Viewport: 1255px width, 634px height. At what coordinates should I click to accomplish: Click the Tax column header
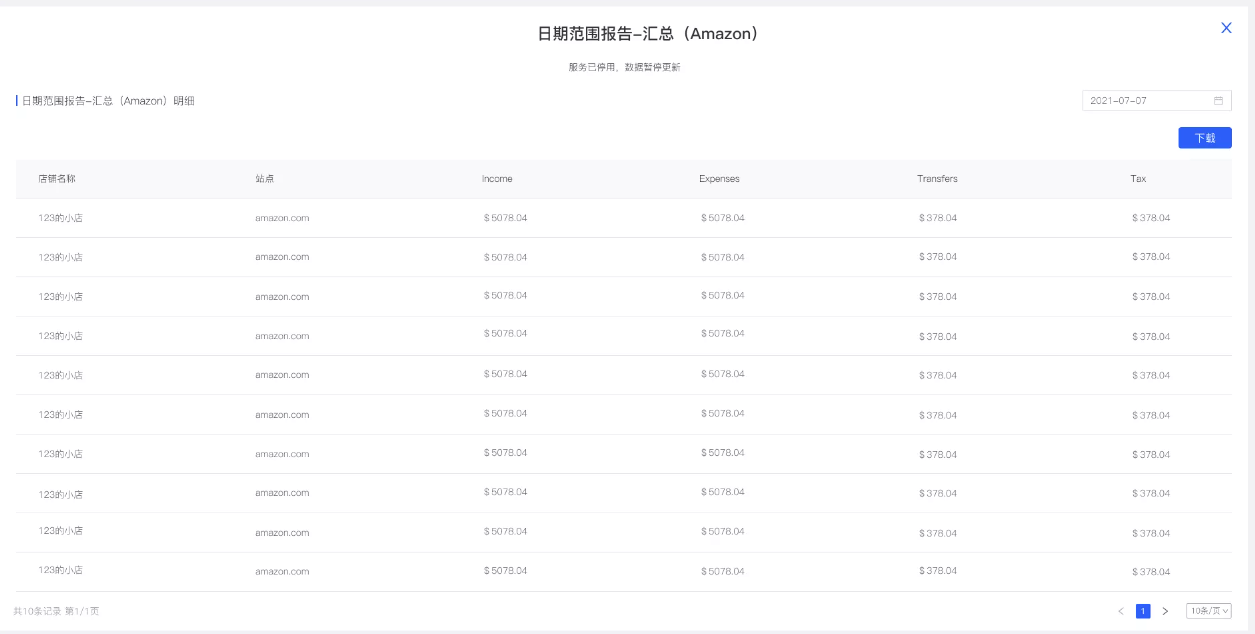[x=1138, y=179]
